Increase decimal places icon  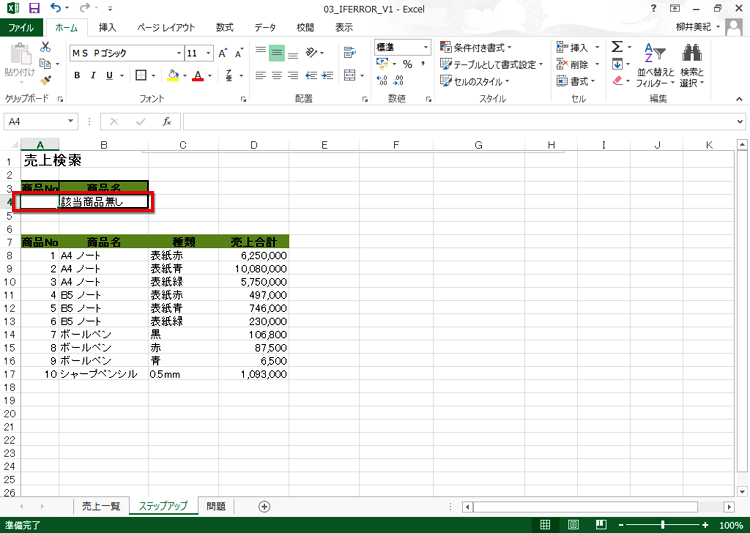pyautogui.click(x=382, y=80)
